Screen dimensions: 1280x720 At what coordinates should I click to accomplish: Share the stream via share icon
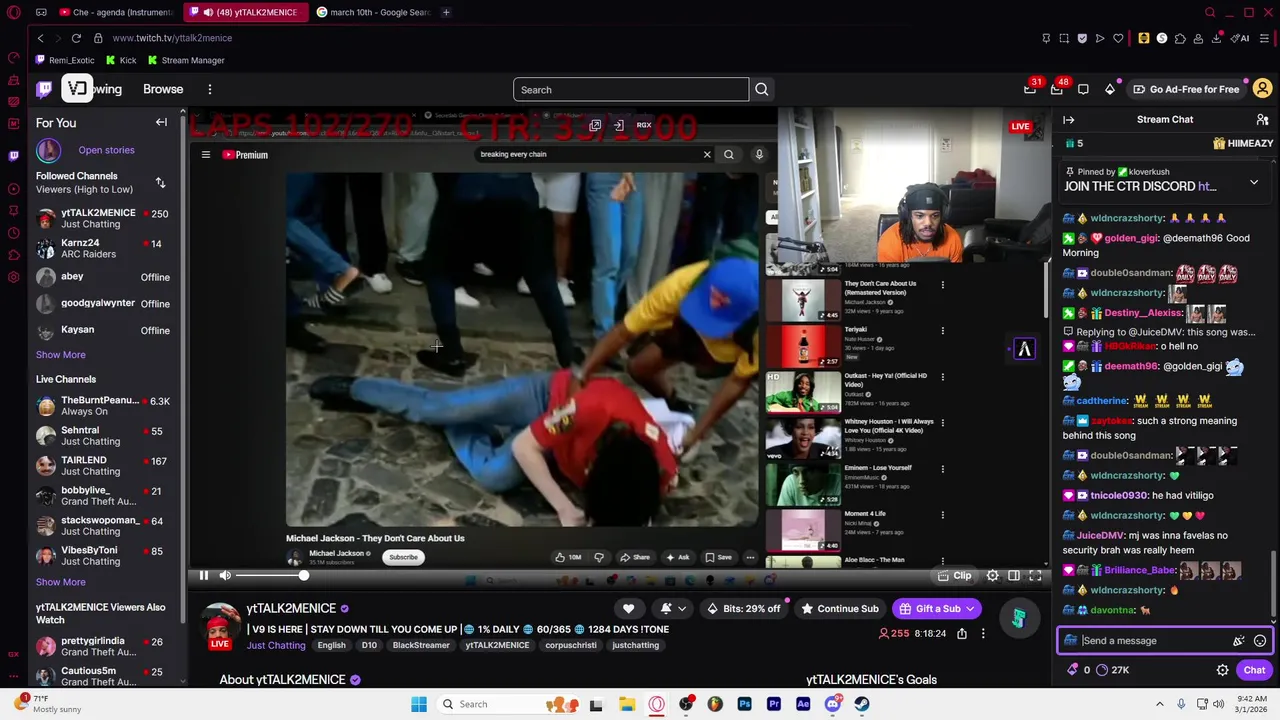point(961,633)
